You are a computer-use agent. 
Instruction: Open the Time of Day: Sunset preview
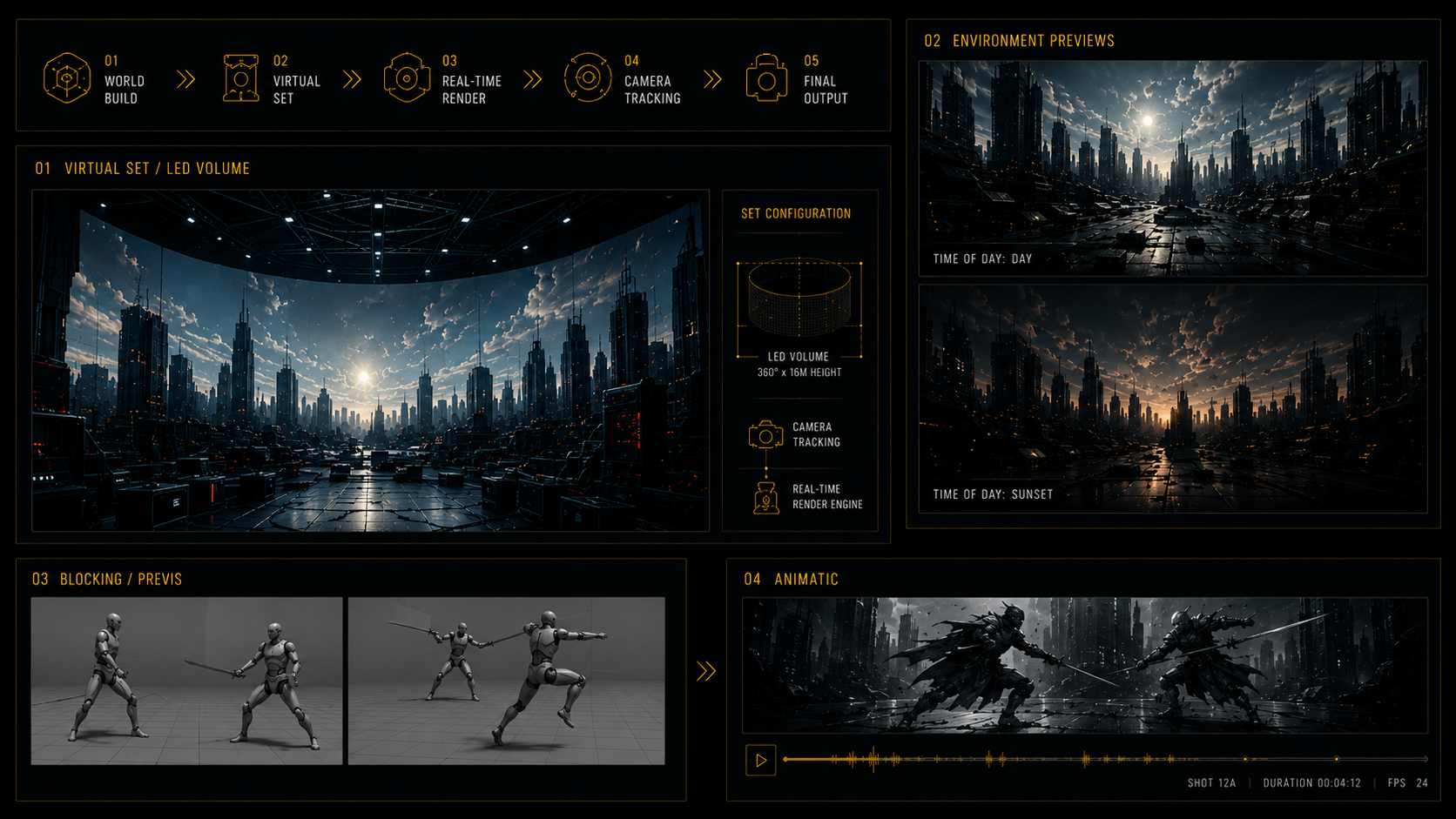click(1173, 399)
